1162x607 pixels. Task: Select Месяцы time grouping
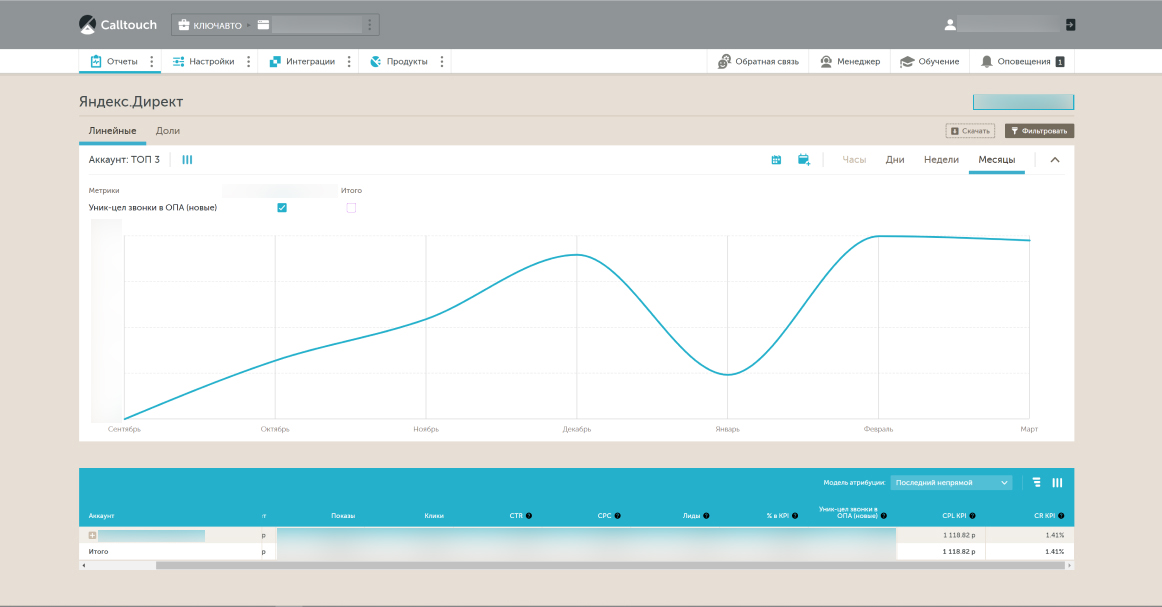(997, 159)
